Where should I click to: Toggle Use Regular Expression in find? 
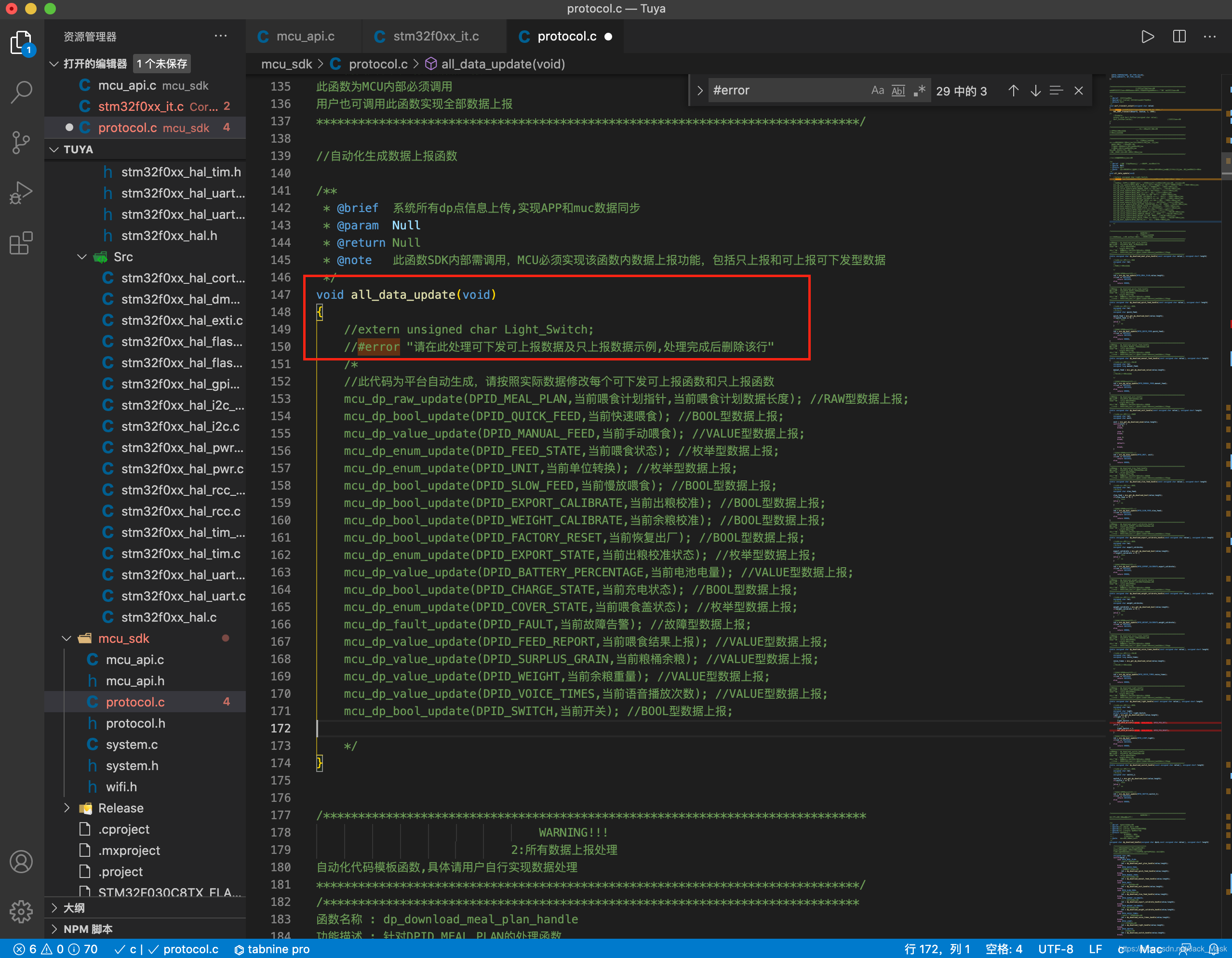pos(920,91)
